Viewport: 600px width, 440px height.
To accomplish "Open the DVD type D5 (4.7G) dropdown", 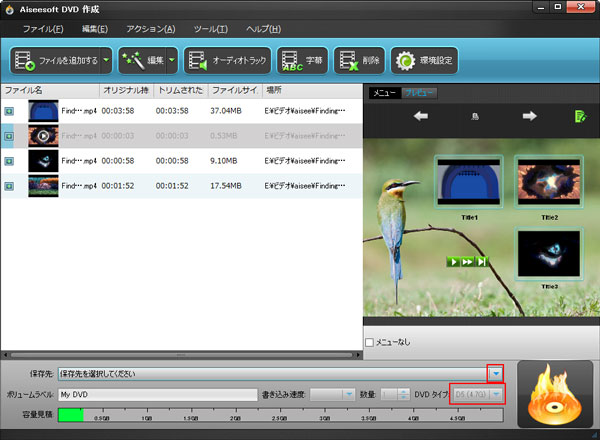I will [478, 394].
